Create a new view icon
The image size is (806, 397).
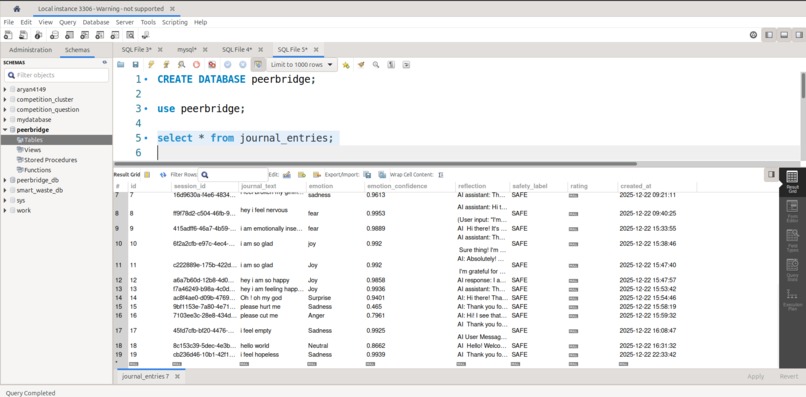point(84,35)
